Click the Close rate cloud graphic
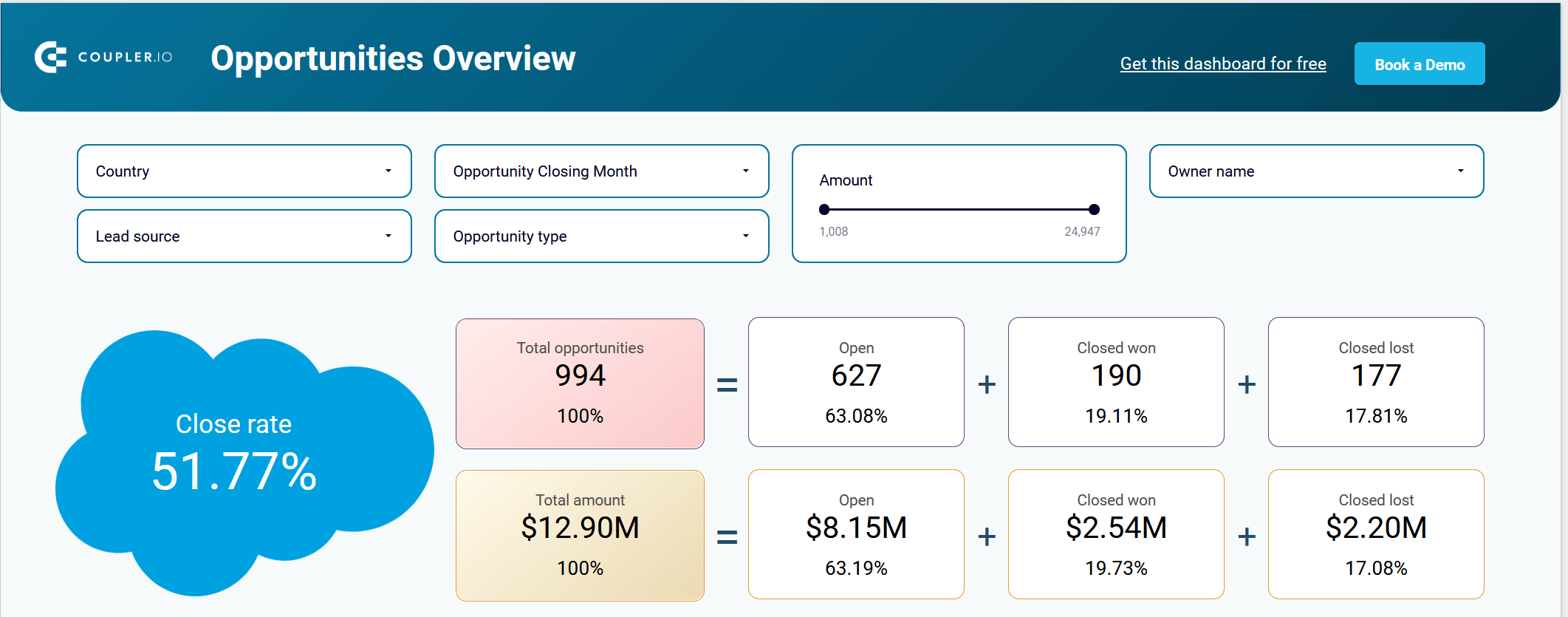Screen dimensions: 1568x617 click(244, 463)
